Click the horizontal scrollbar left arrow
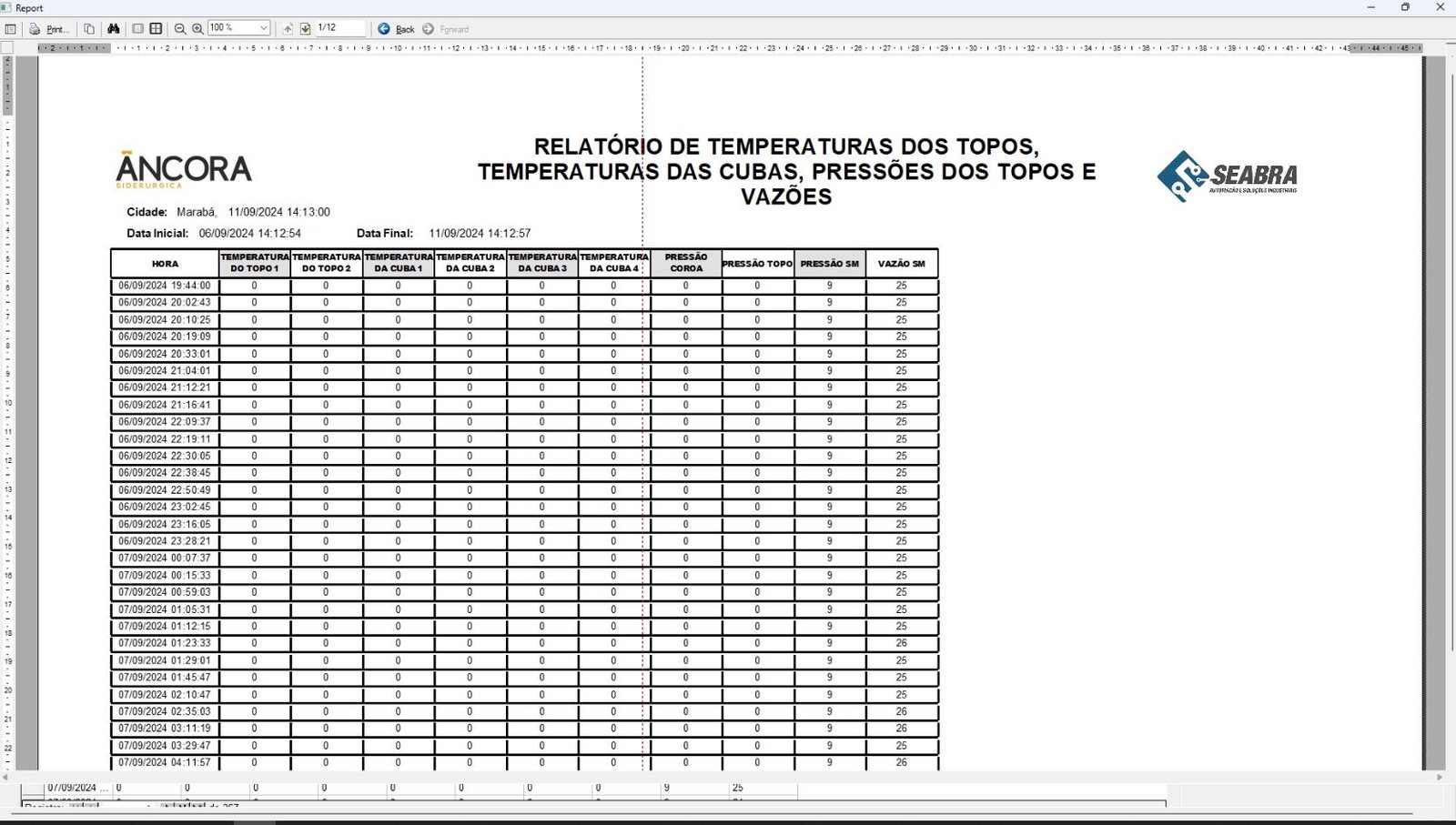The width and height of the screenshot is (1456, 825). tap(5, 778)
